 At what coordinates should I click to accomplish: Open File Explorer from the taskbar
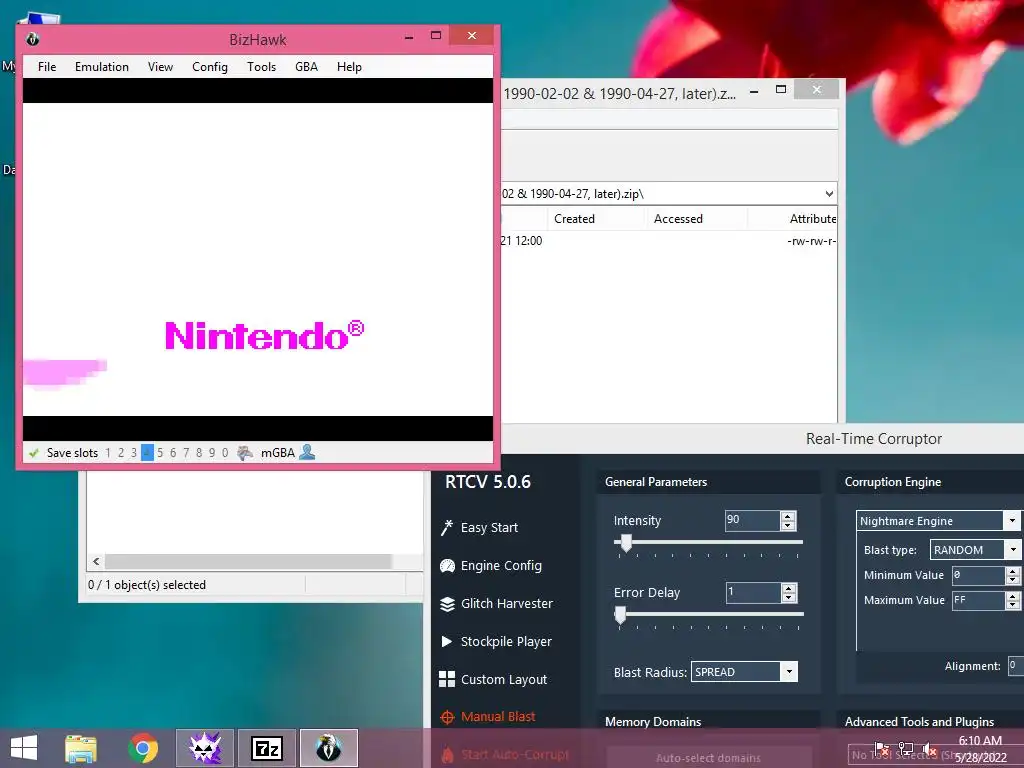(x=81, y=748)
